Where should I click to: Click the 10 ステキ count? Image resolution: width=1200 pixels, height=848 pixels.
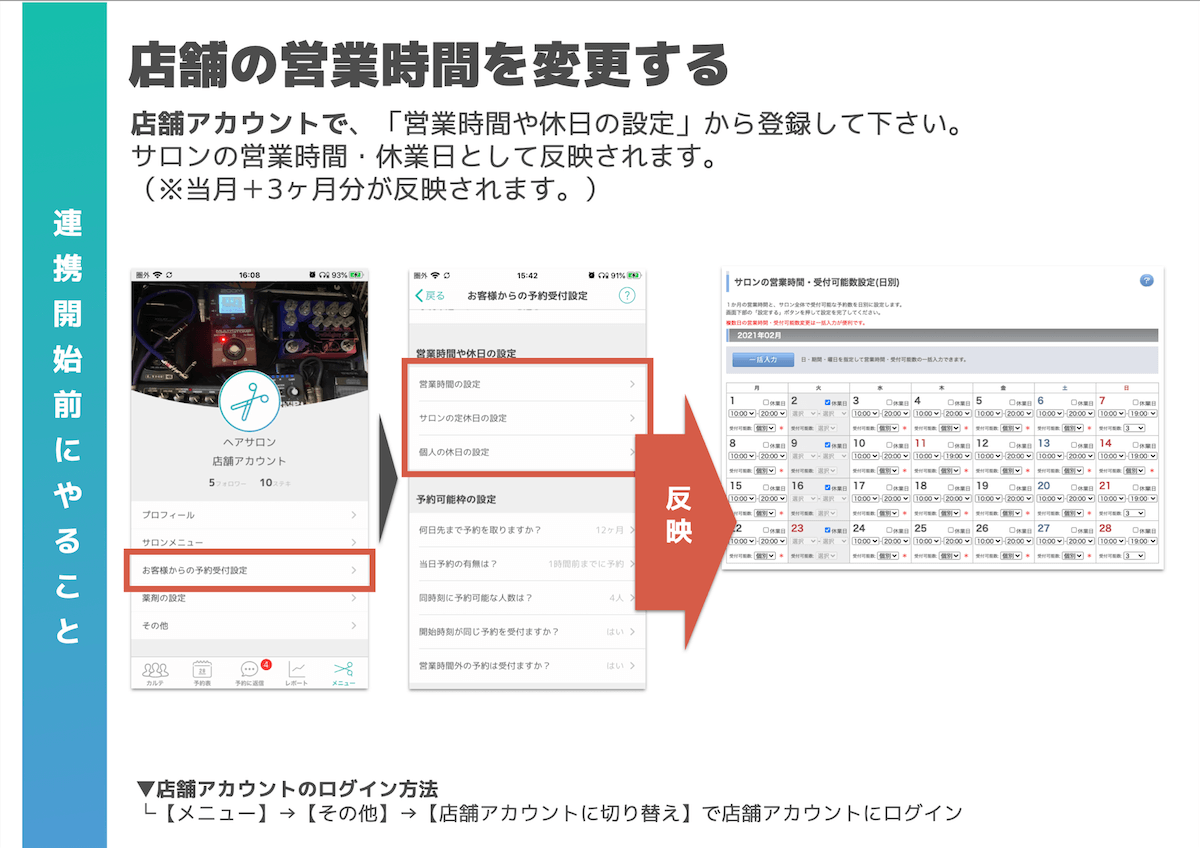click(x=275, y=483)
